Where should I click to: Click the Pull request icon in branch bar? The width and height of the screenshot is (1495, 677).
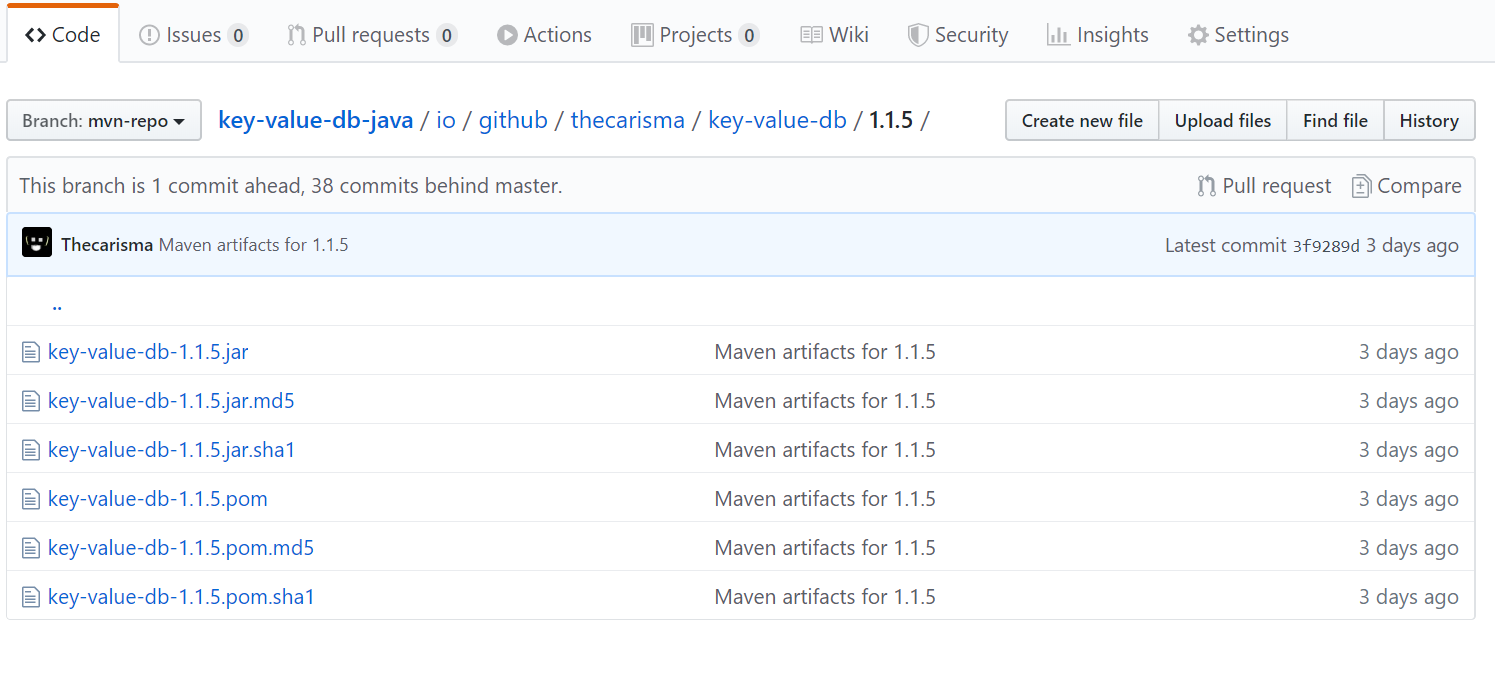[x=1207, y=186]
